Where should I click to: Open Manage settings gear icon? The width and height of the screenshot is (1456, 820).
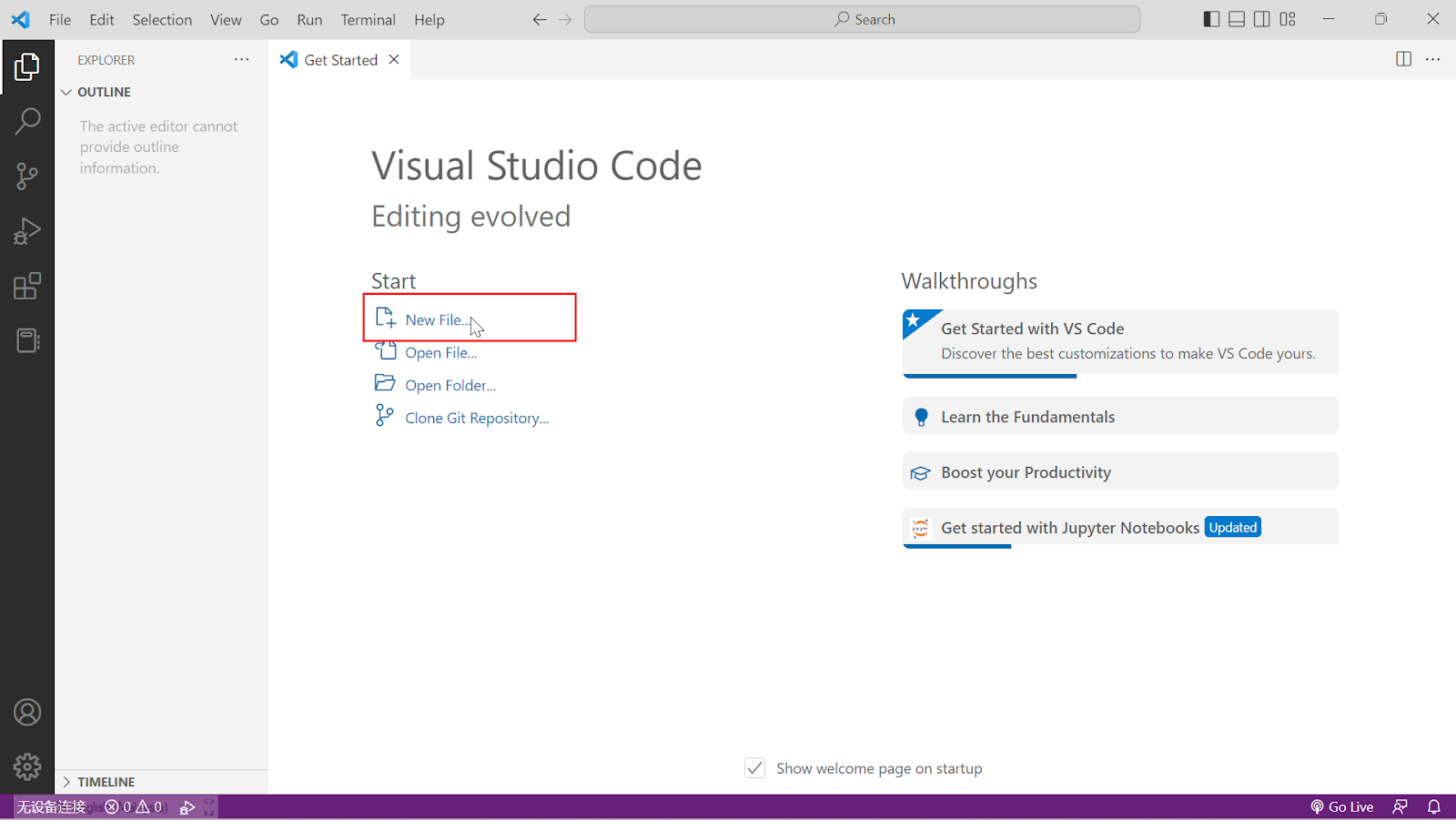28,766
